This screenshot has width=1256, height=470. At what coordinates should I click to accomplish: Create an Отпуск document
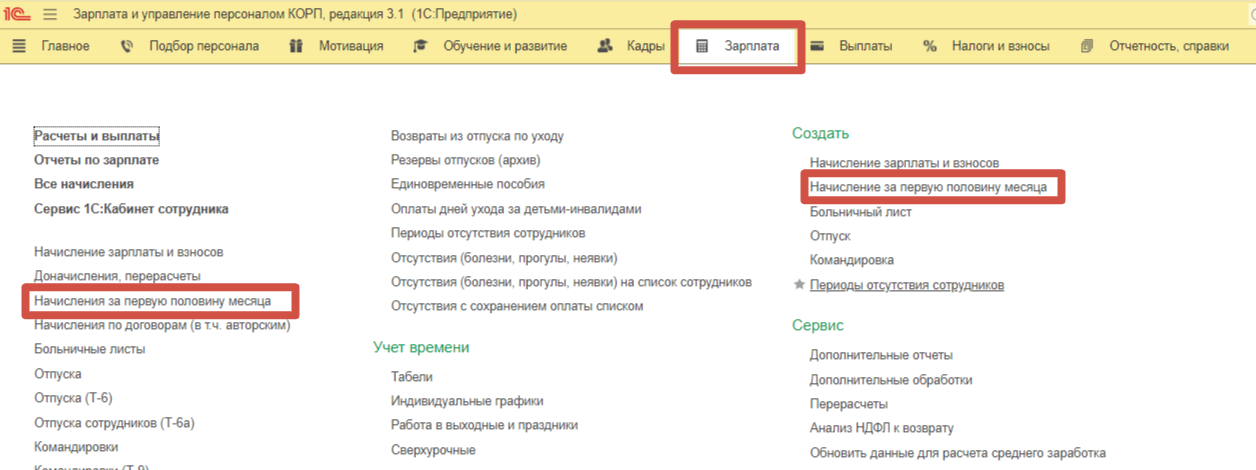pos(830,236)
